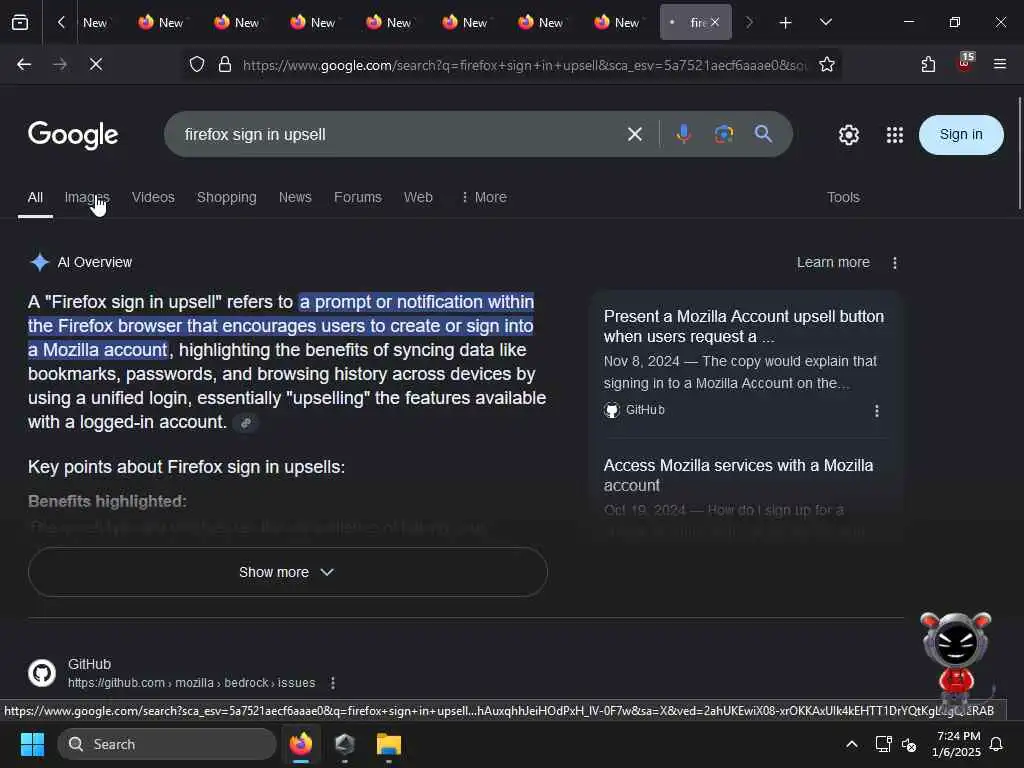This screenshot has height=768, width=1024.
Task: Open search Tools options
Action: tap(843, 197)
